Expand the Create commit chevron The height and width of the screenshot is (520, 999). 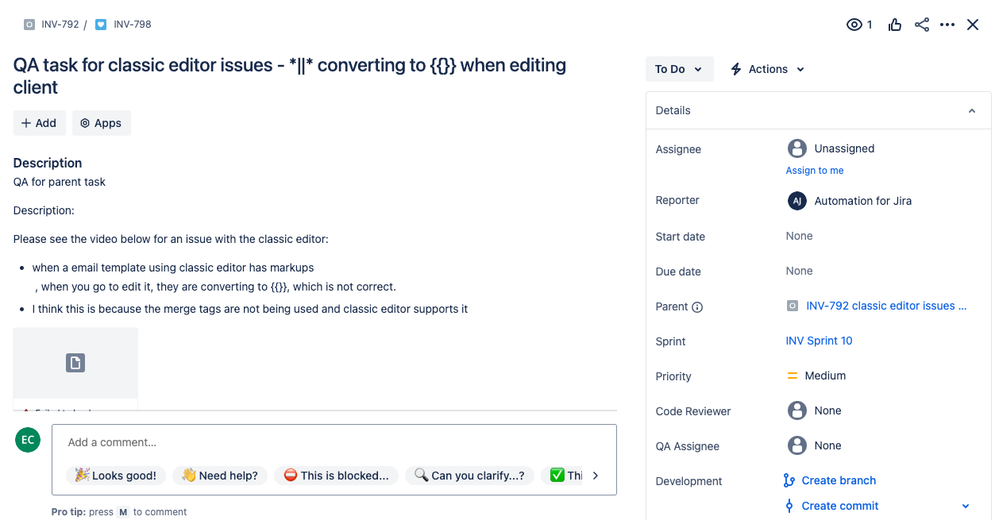point(965,506)
